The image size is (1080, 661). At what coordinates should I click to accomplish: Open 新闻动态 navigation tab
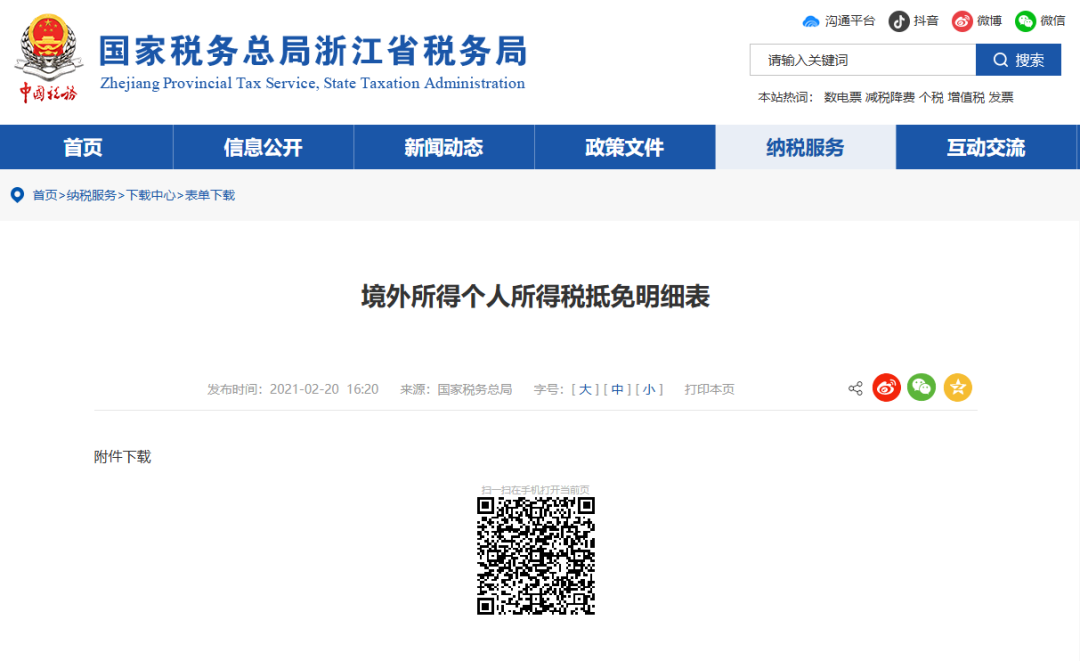444,147
